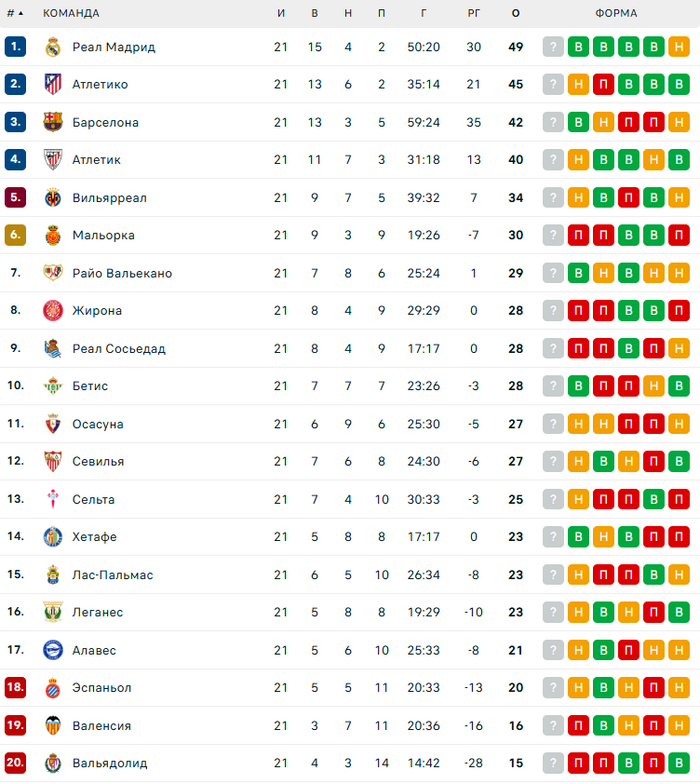This screenshot has height=784, width=700.
Task: Click the Barcelona club crest icon
Action: 53,122
